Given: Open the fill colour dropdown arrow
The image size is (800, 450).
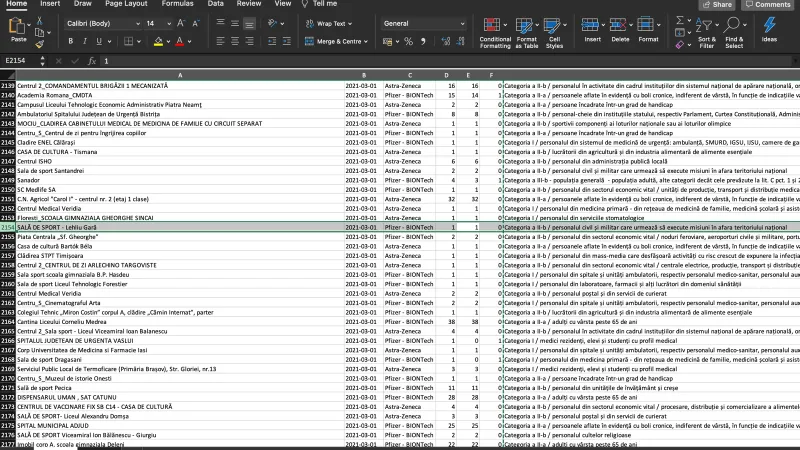Looking at the screenshot, I should pos(168,41).
